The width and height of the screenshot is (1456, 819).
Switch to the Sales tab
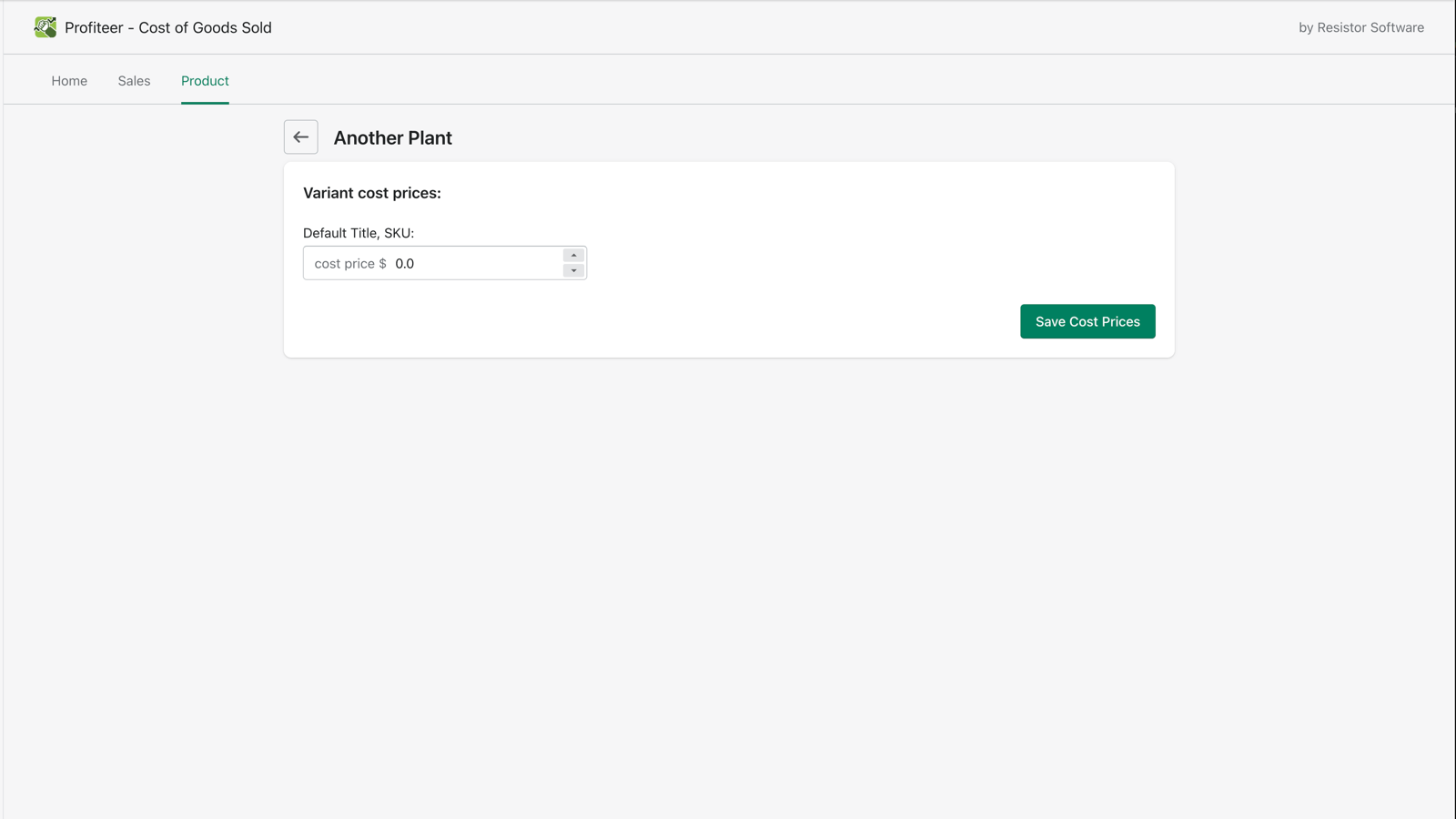point(134,81)
